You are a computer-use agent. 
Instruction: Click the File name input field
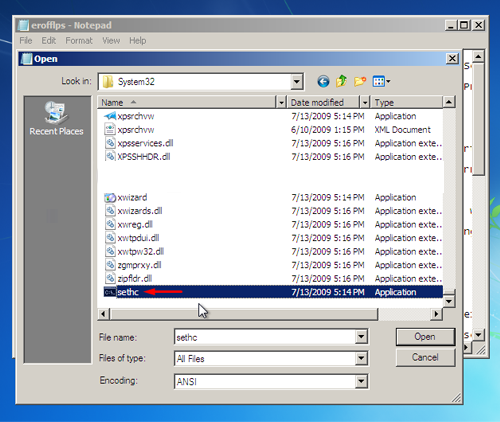tap(265, 337)
